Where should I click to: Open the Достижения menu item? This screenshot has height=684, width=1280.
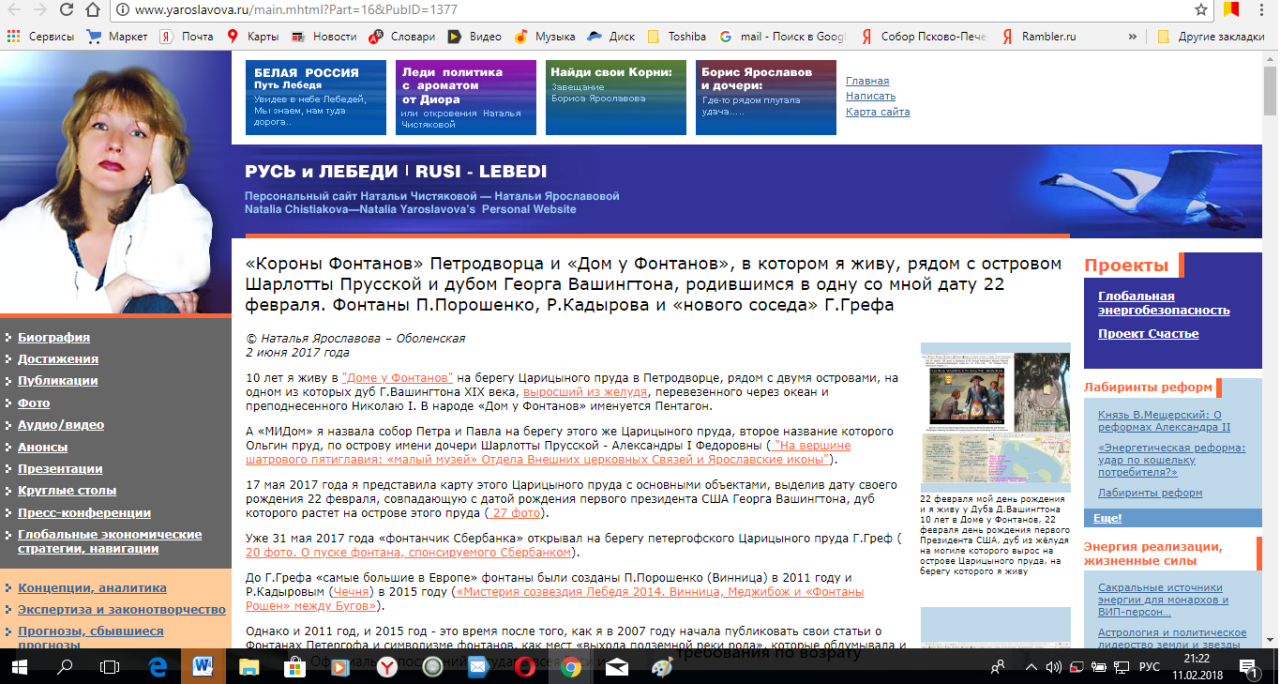(58, 359)
